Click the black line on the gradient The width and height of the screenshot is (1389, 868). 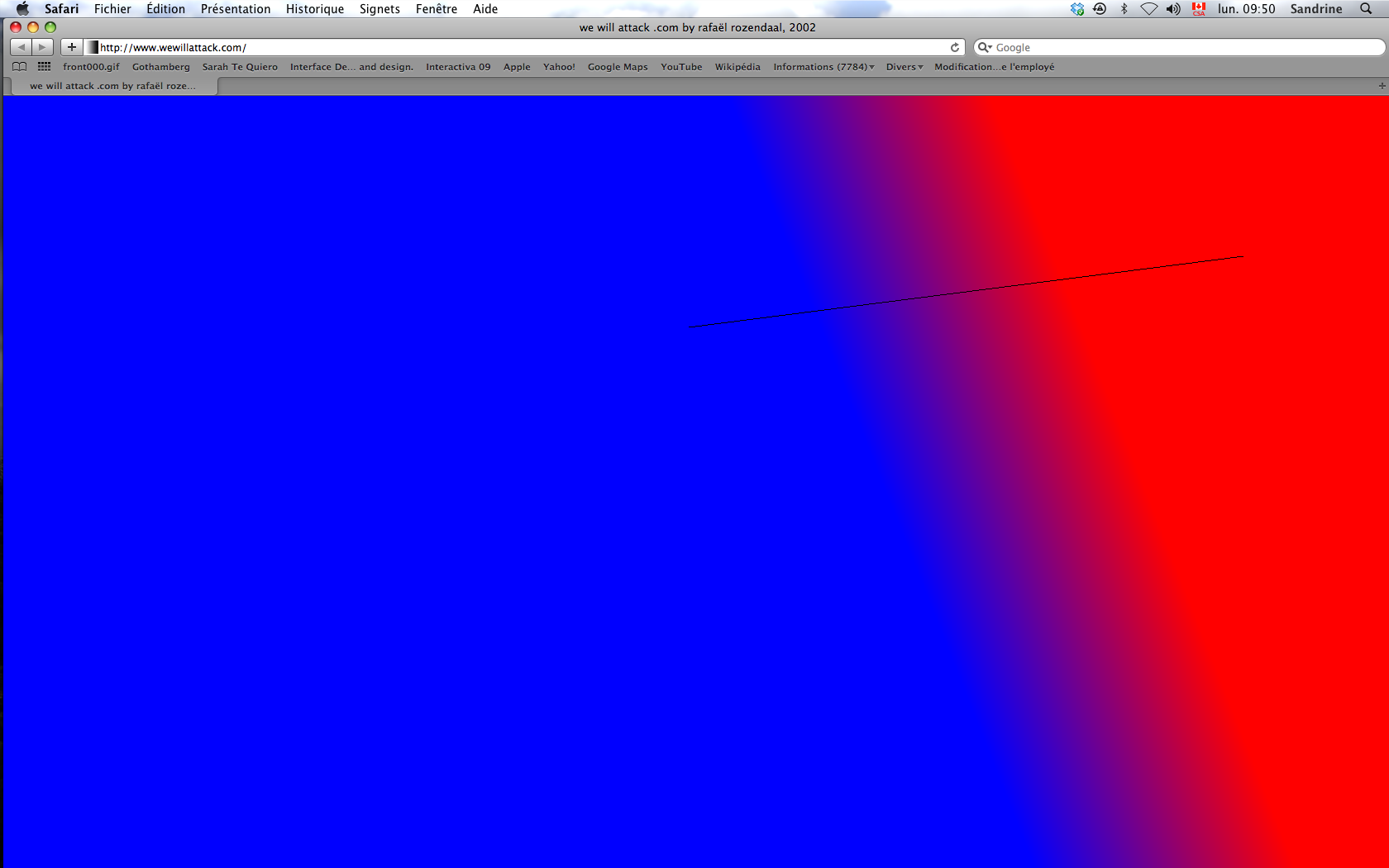tap(967, 292)
